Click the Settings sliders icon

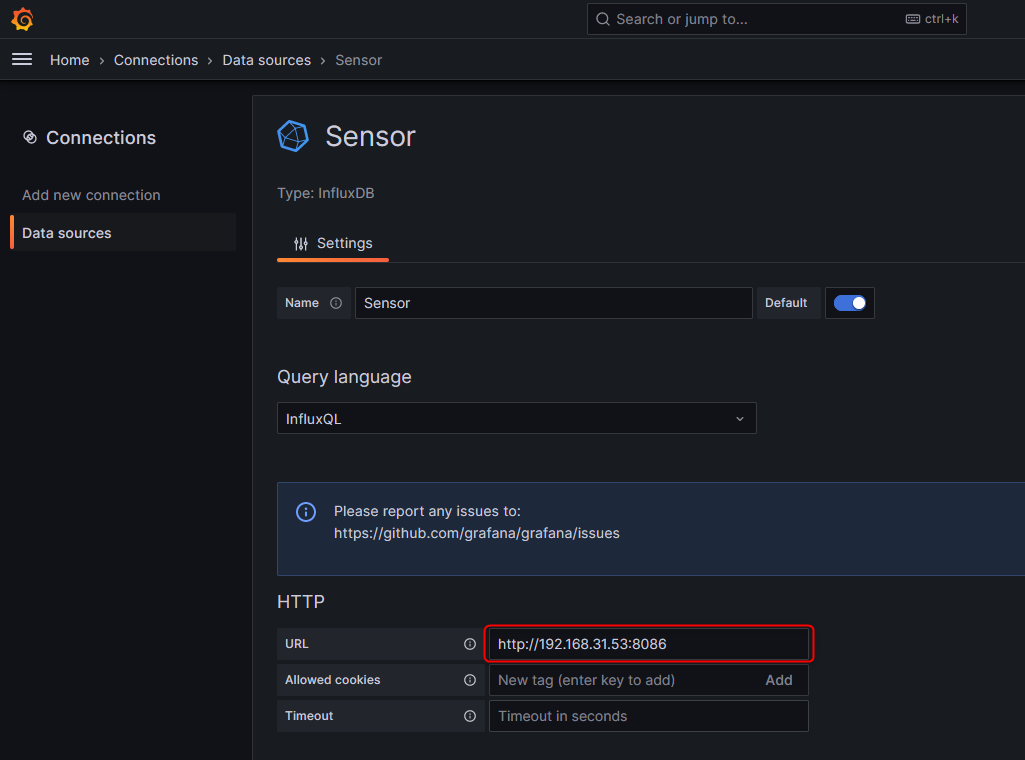coord(301,244)
